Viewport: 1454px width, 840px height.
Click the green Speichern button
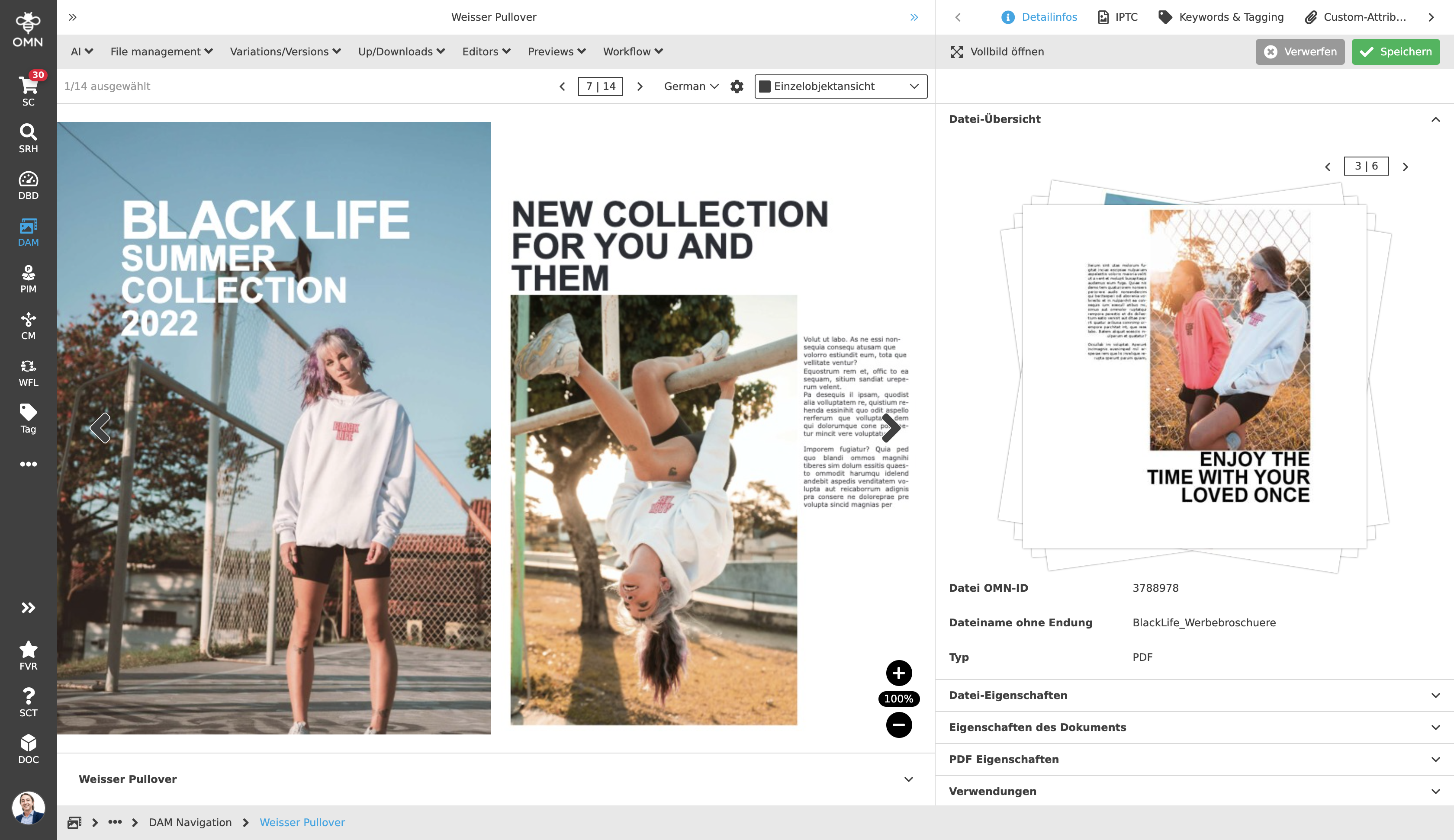point(1395,52)
